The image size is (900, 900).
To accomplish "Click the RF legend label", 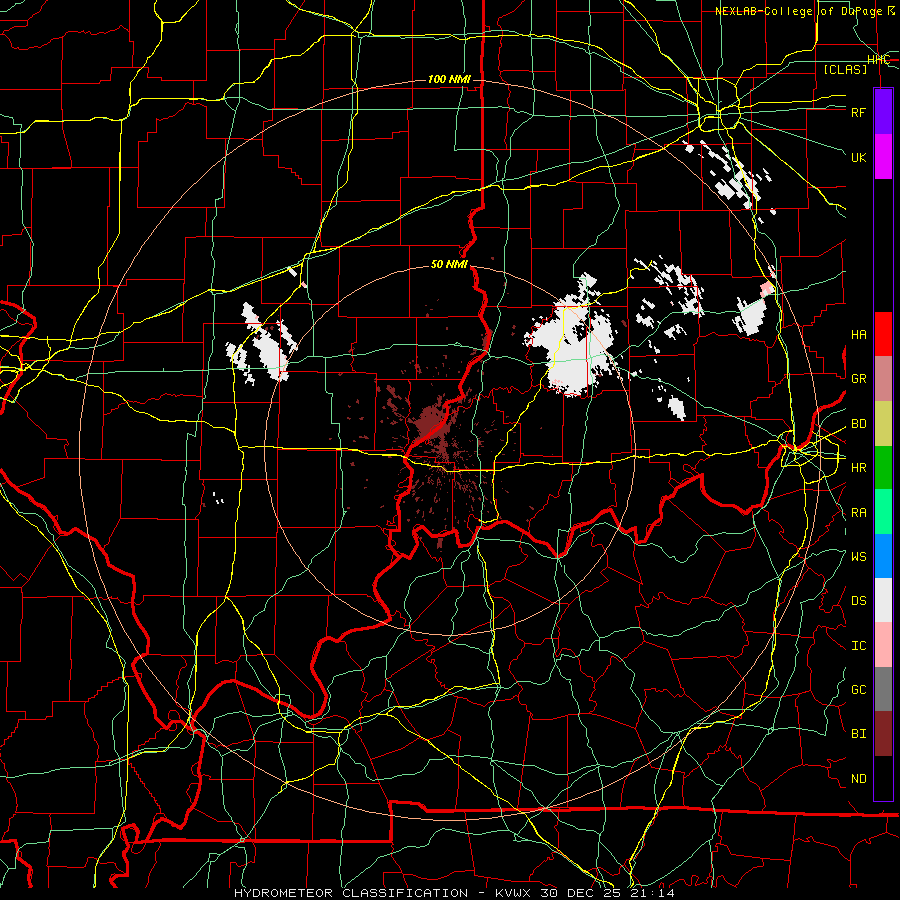I will [x=858, y=112].
